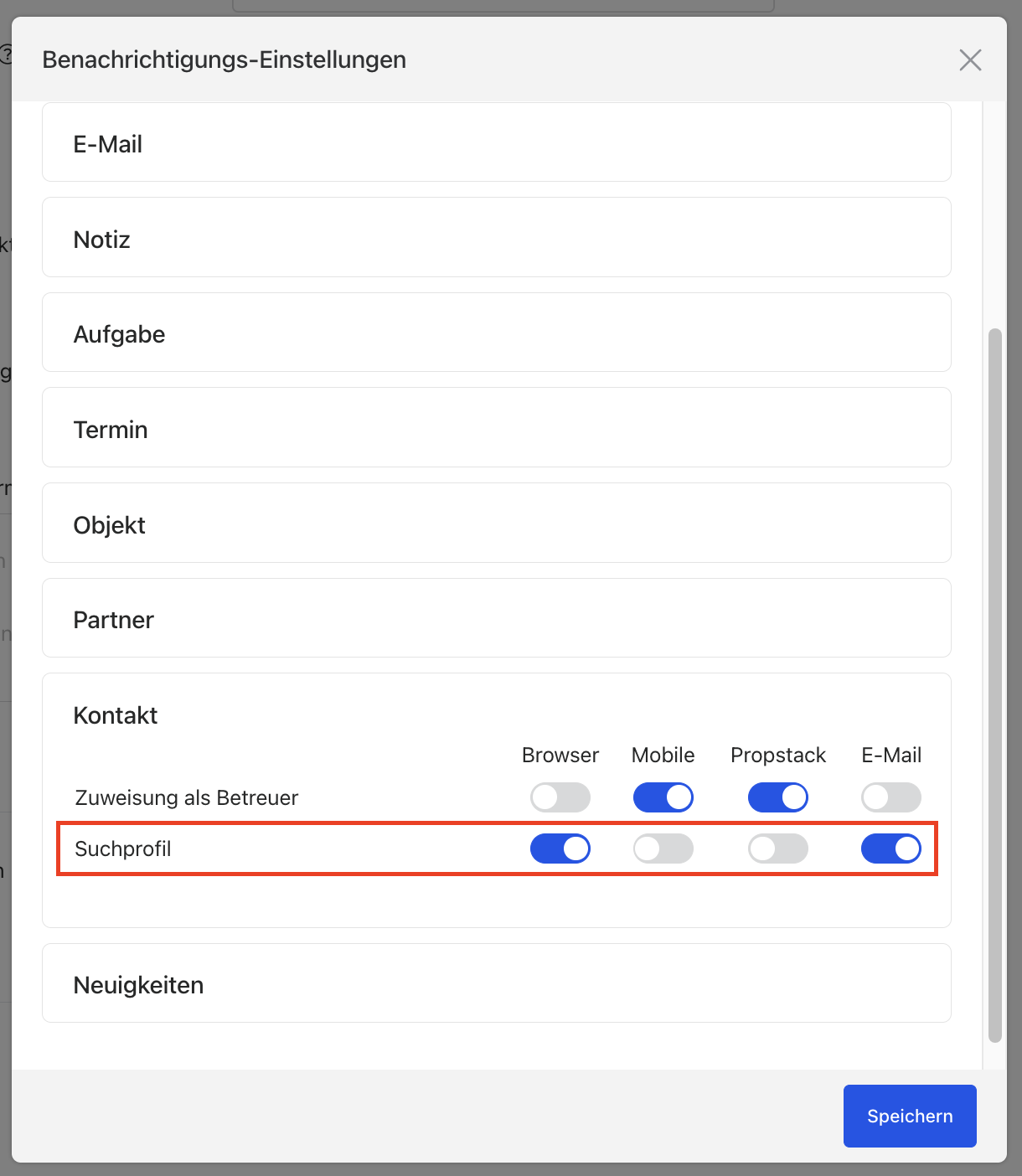Expand the Notiz notification section
Image resolution: width=1022 pixels, height=1176 pixels.
pos(496,239)
